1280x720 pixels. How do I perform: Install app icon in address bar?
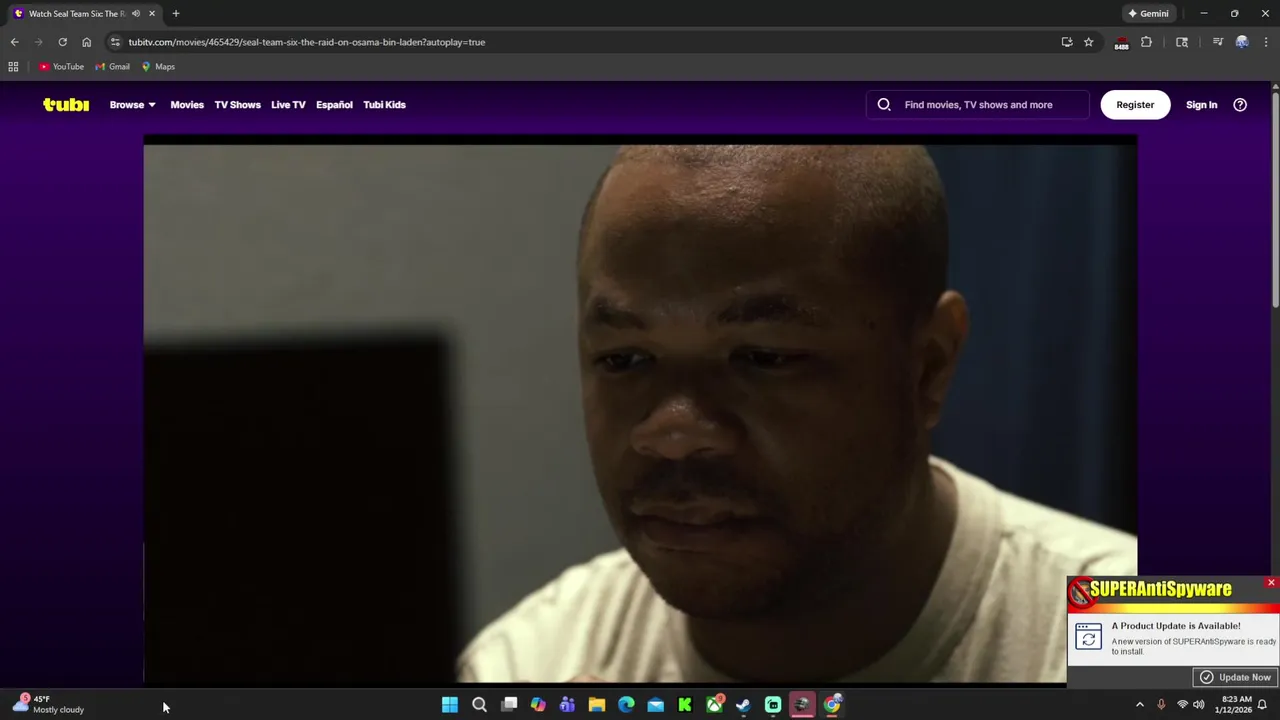pos(1067,42)
